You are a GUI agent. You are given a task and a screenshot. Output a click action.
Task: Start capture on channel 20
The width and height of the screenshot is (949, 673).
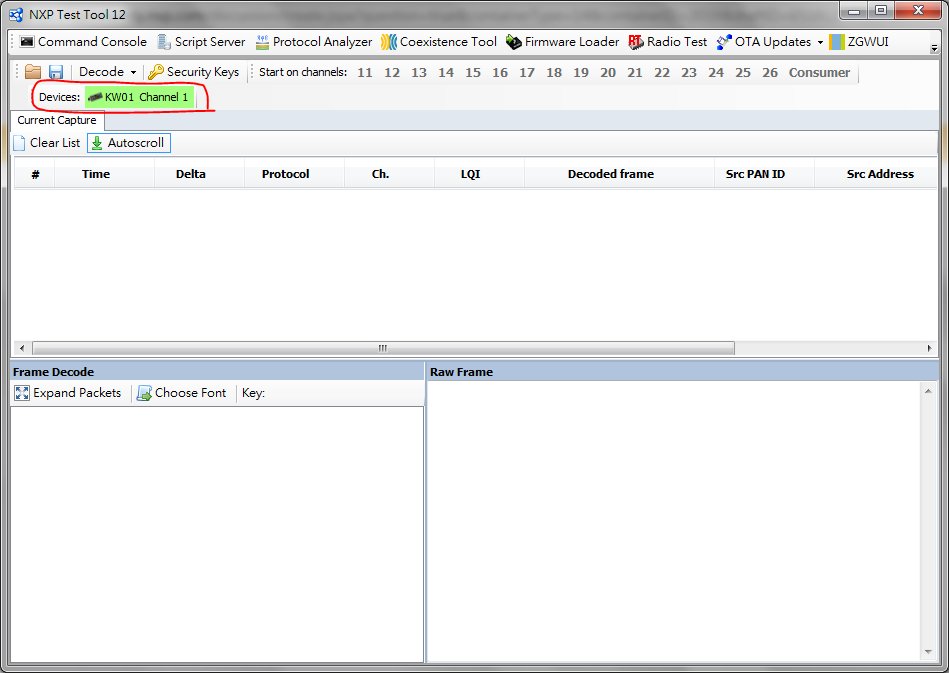[608, 73]
